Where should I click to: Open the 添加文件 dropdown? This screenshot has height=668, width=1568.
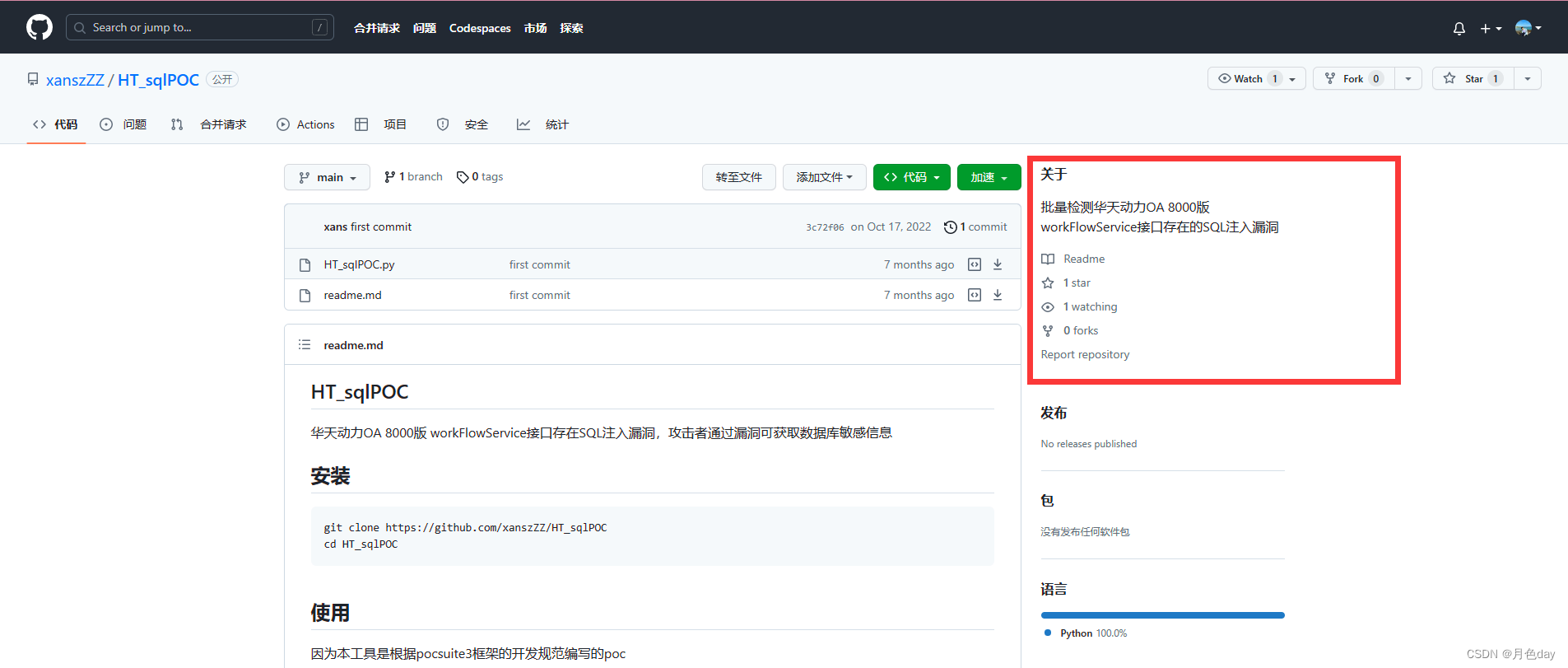[825, 177]
